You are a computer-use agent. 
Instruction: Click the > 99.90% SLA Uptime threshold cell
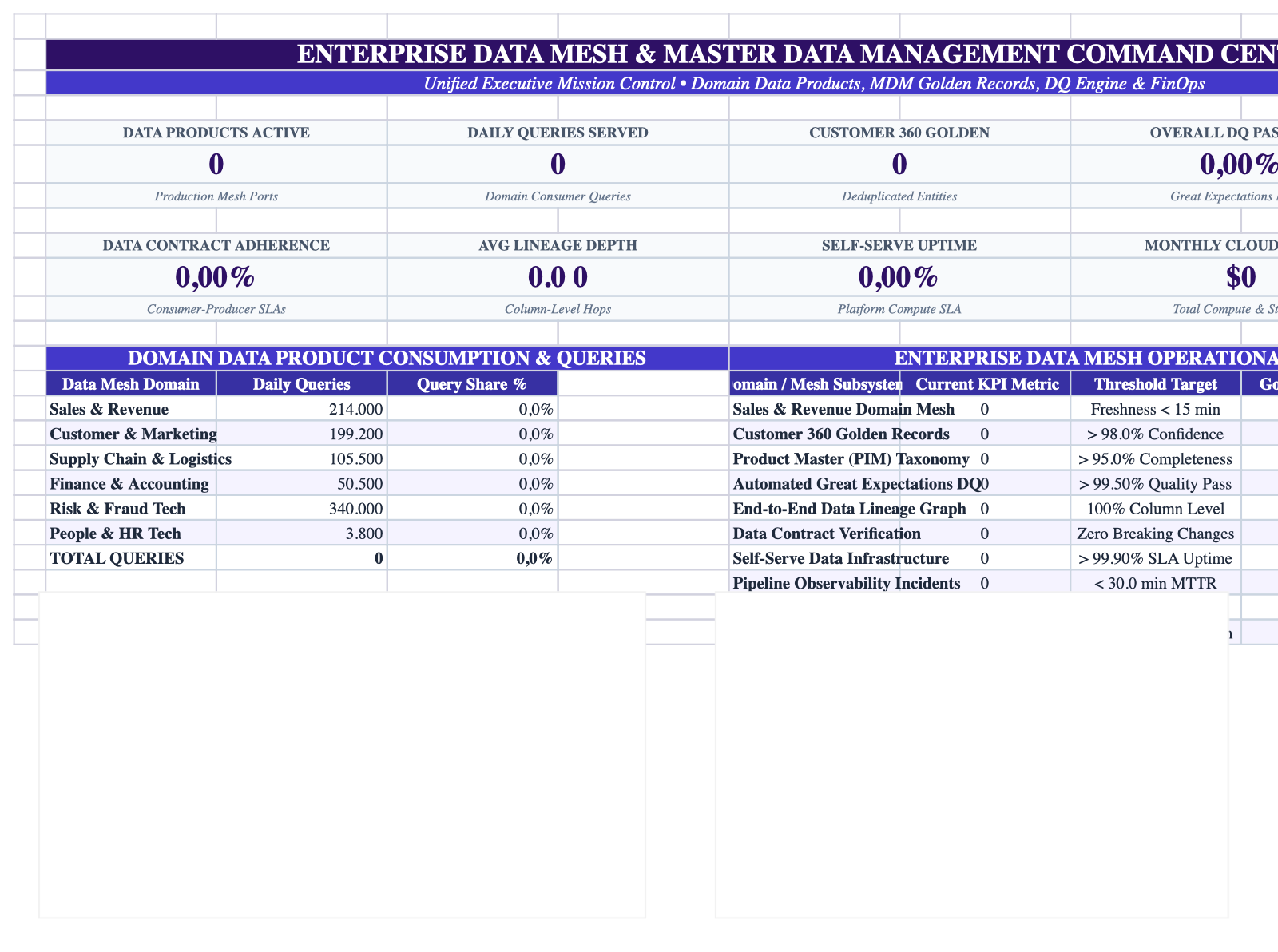coord(1156,558)
